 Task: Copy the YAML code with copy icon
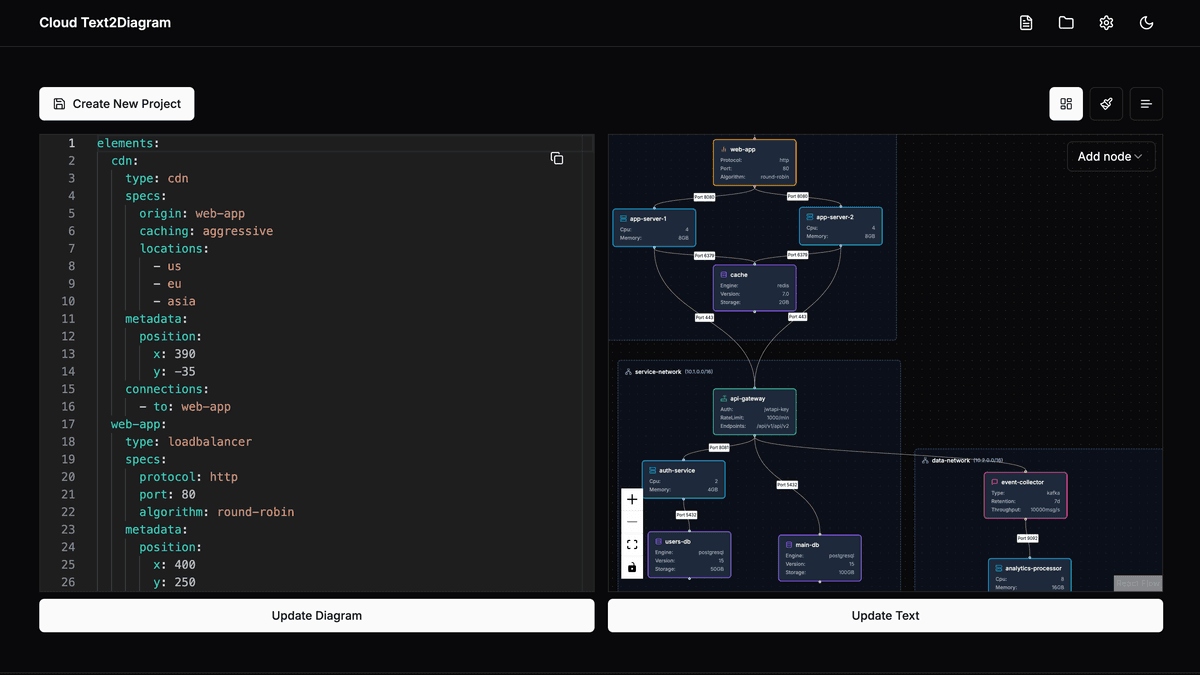(557, 158)
